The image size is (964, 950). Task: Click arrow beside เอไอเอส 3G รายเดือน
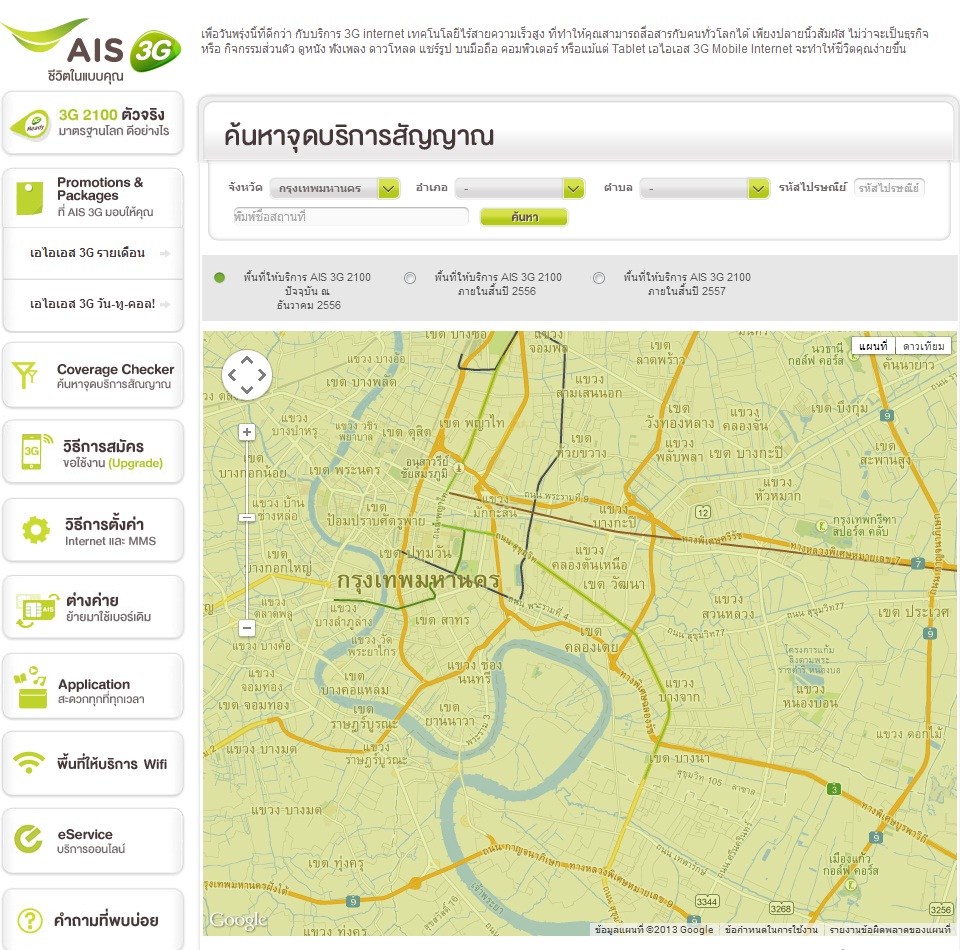tap(165, 253)
